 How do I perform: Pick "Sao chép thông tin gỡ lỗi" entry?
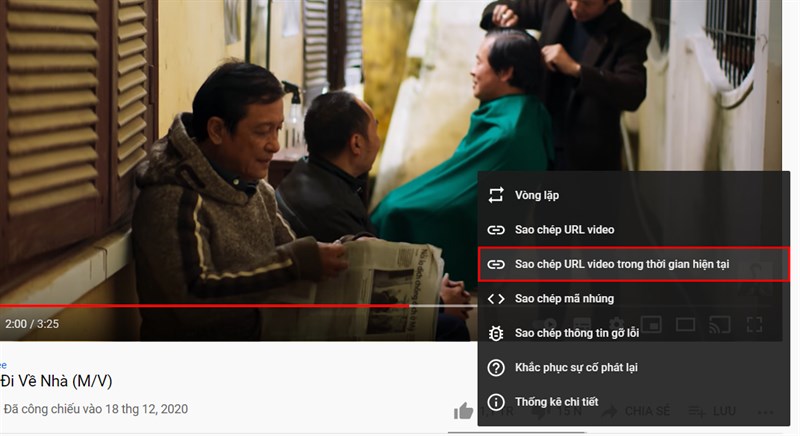click(633, 333)
